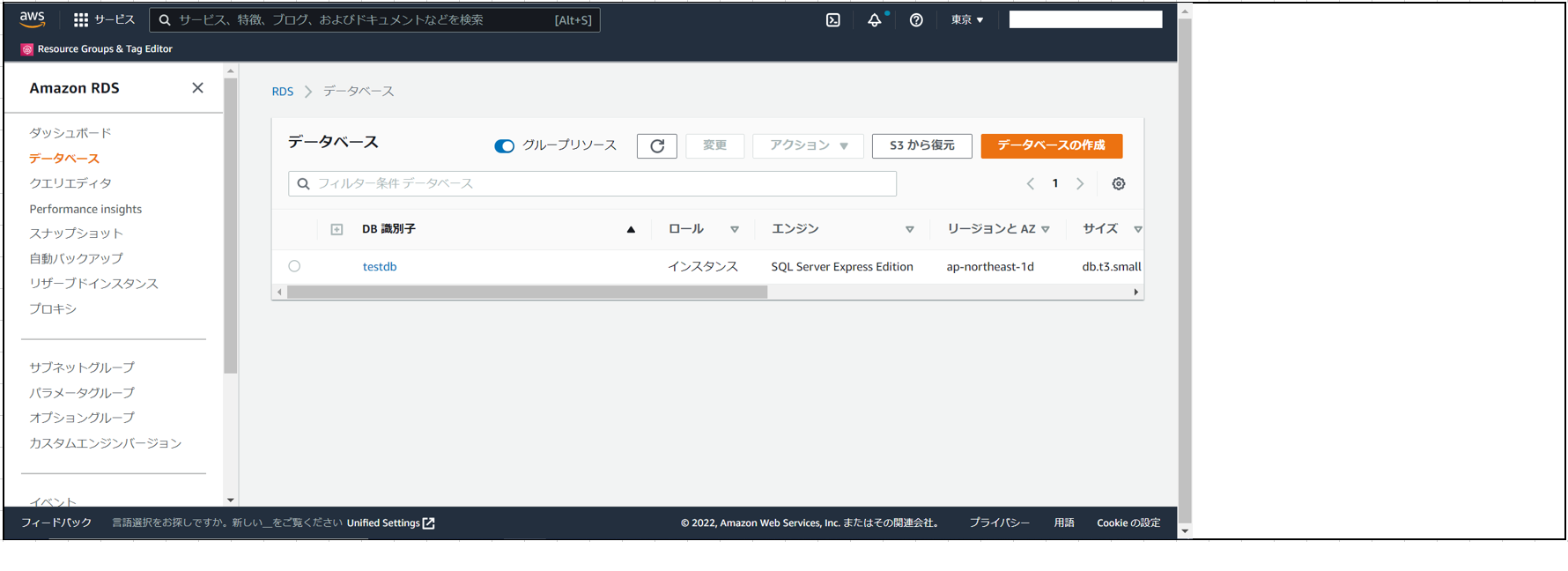Sort by DB 識別子 ascending arrow
Viewport: 1568px width, 571px height.
pyautogui.click(x=631, y=229)
